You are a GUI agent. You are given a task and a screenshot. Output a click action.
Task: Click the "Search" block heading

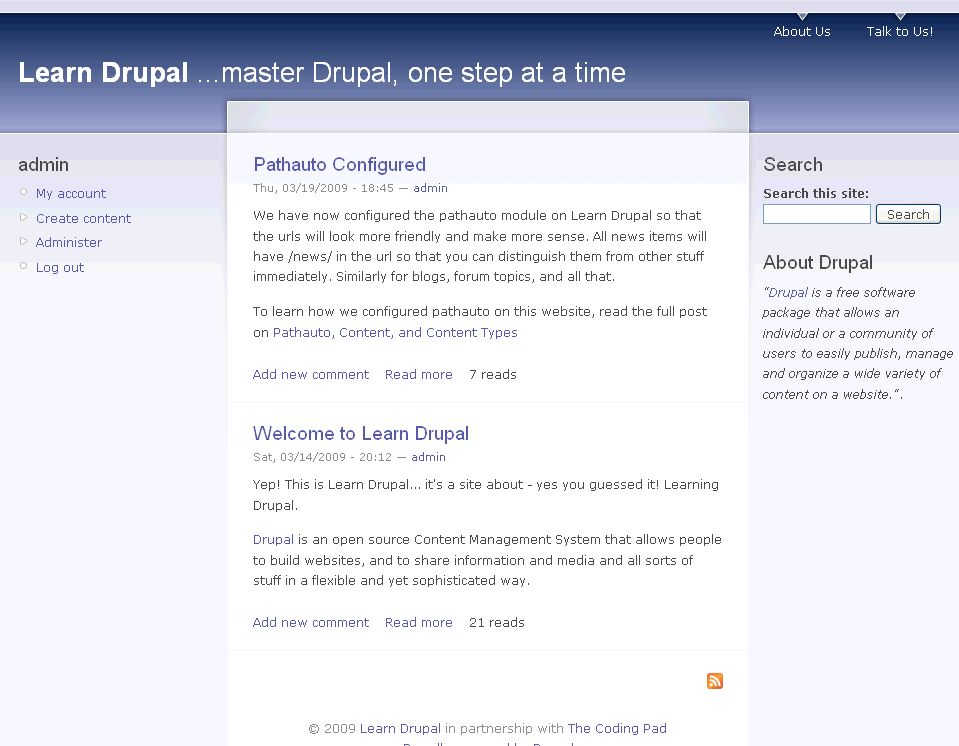793,164
